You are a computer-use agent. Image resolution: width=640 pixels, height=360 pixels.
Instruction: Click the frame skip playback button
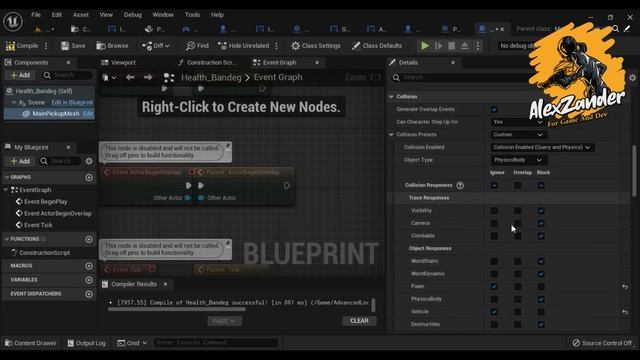(438, 46)
